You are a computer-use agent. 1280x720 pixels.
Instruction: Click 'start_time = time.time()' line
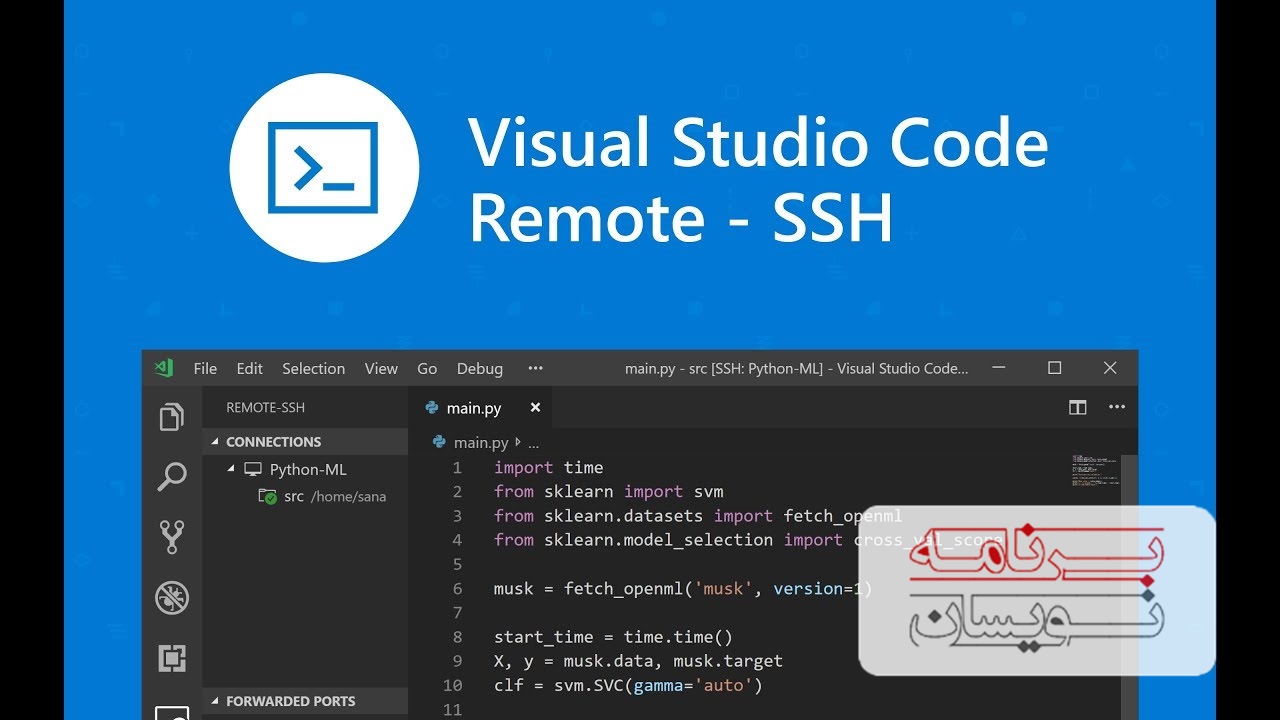613,637
